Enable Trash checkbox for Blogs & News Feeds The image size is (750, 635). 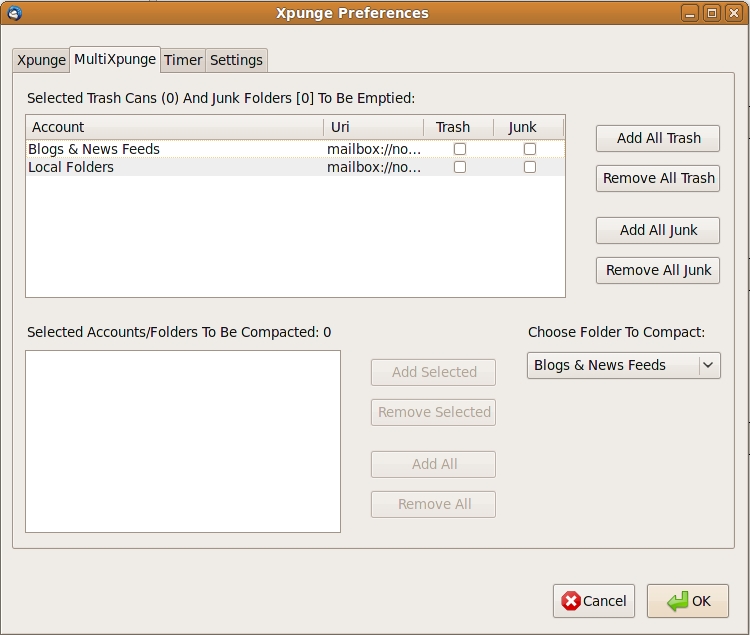[x=460, y=149]
